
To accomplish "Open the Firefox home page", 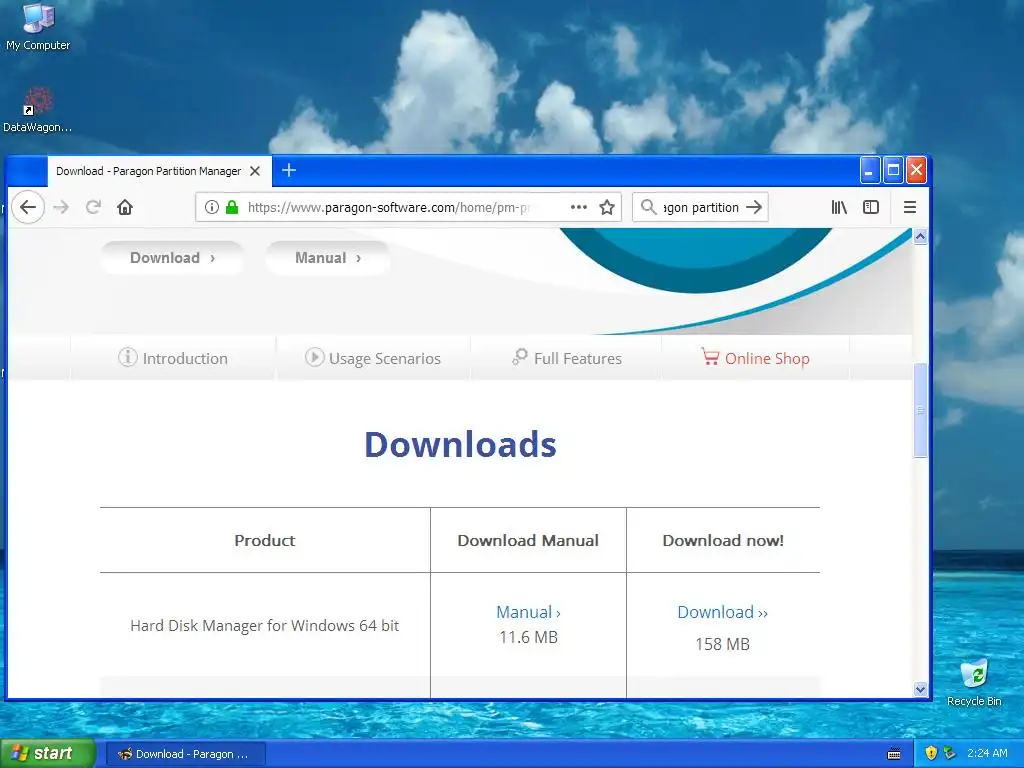I will [x=125, y=207].
